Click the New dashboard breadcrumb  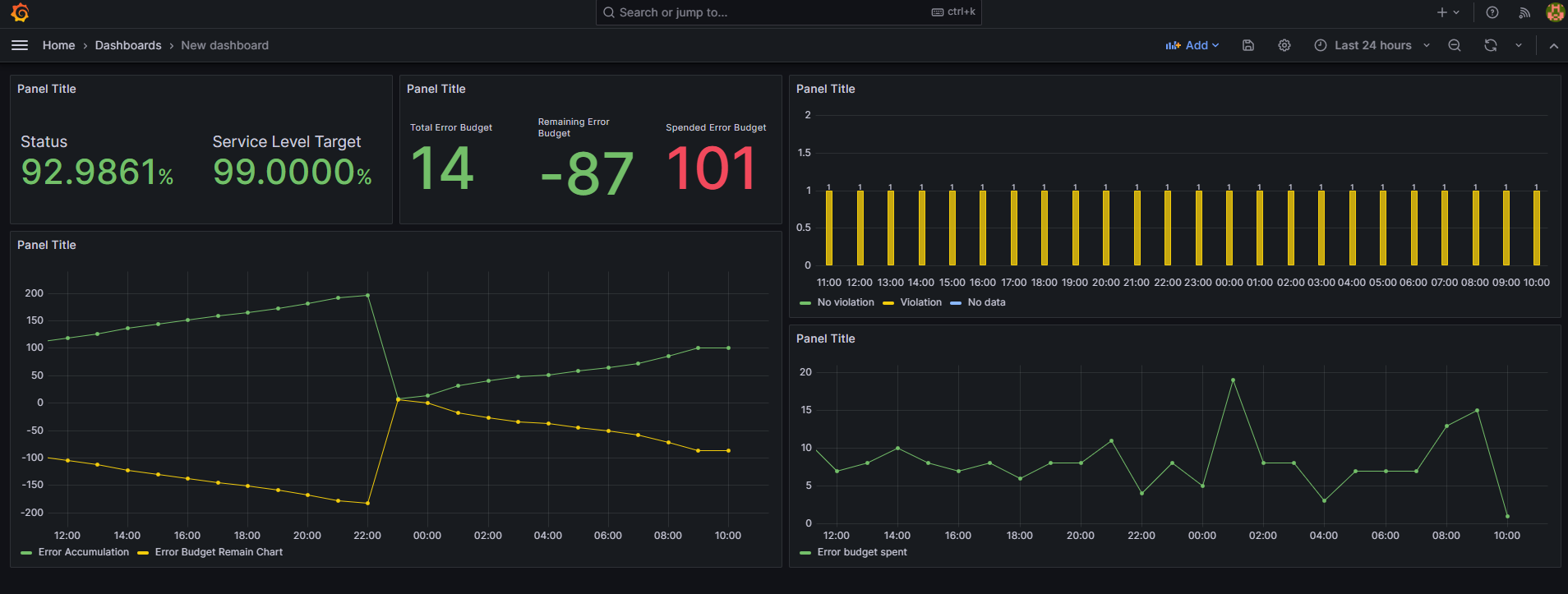[224, 45]
